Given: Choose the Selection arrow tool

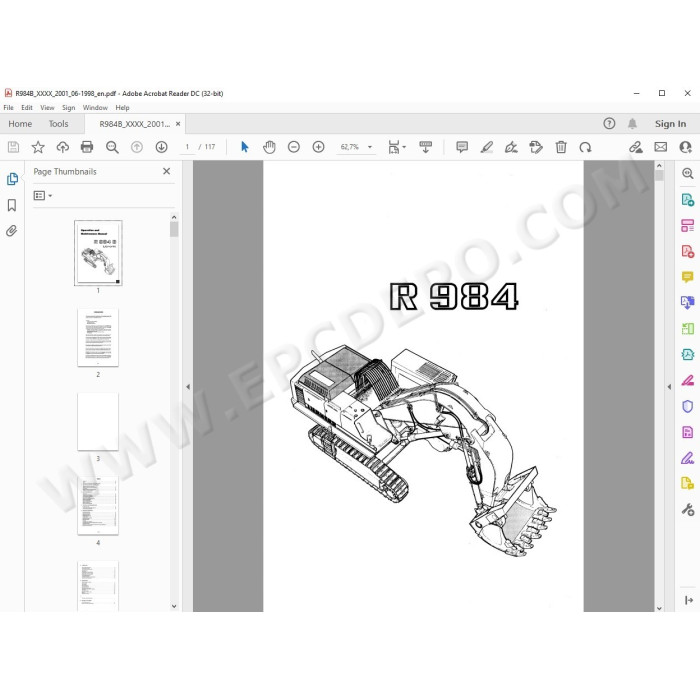Looking at the screenshot, I should coord(245,147).
